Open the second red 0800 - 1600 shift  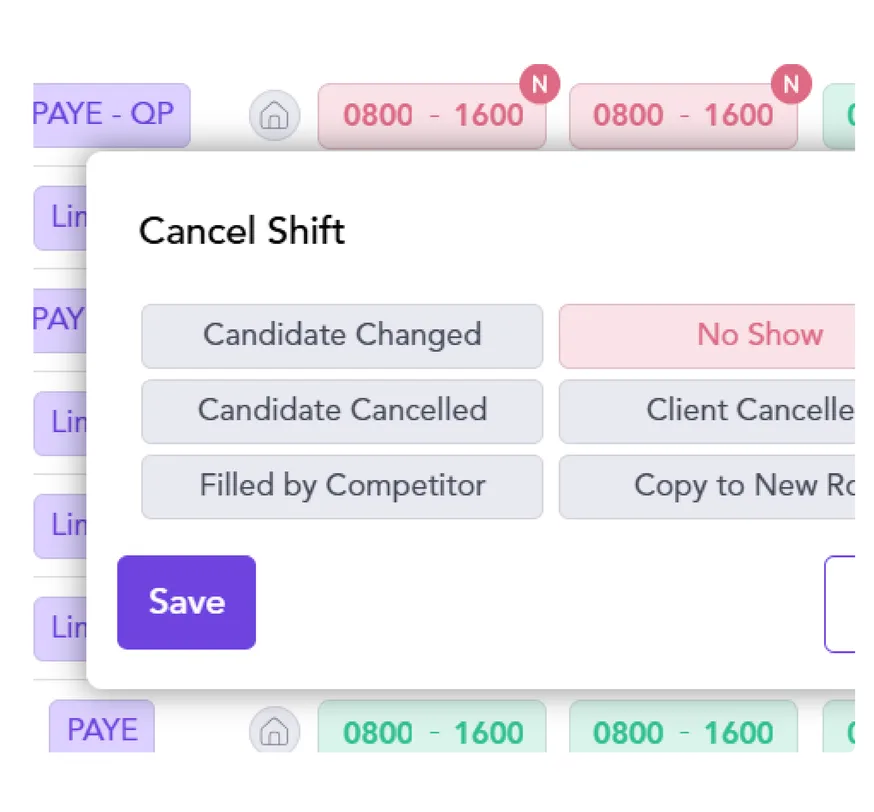683,116
